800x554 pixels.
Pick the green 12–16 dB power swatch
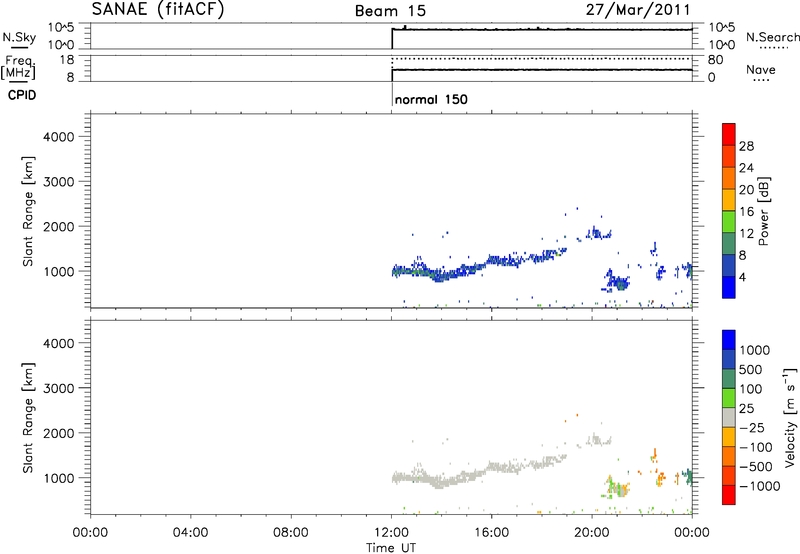(729, 222)
